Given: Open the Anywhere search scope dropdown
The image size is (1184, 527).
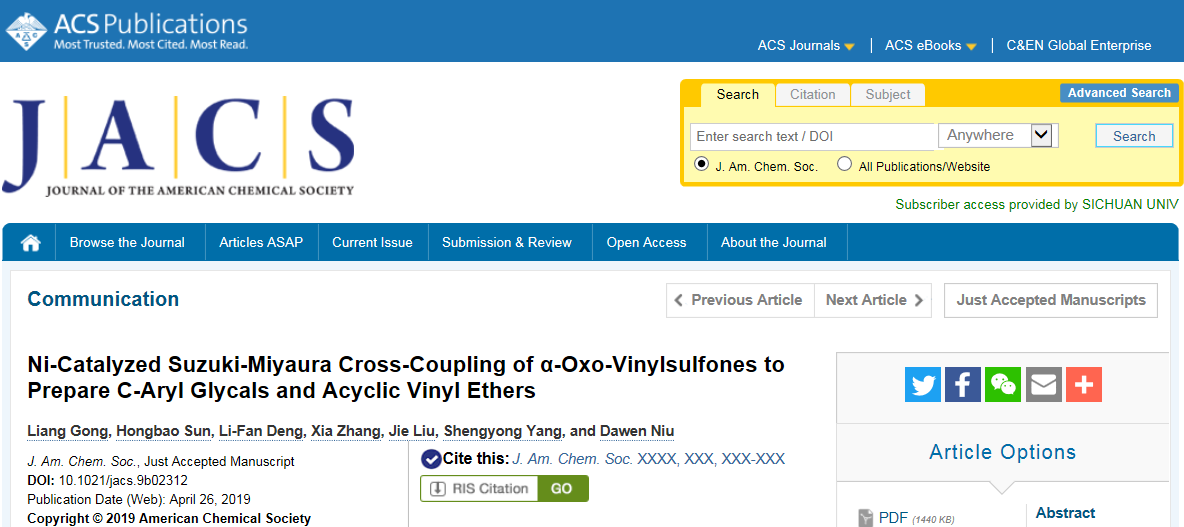Looking at the screenshot, I should click(x=998, y=136).
